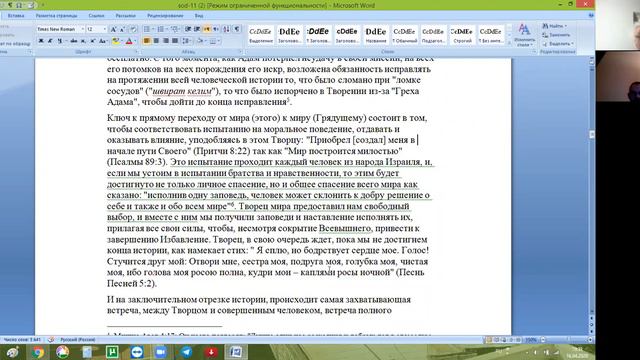The width and height of the screenshot is (640, 360).
Task: Open borders dropdown arrow
Action: pyautogui.click(x=219, y=41)
